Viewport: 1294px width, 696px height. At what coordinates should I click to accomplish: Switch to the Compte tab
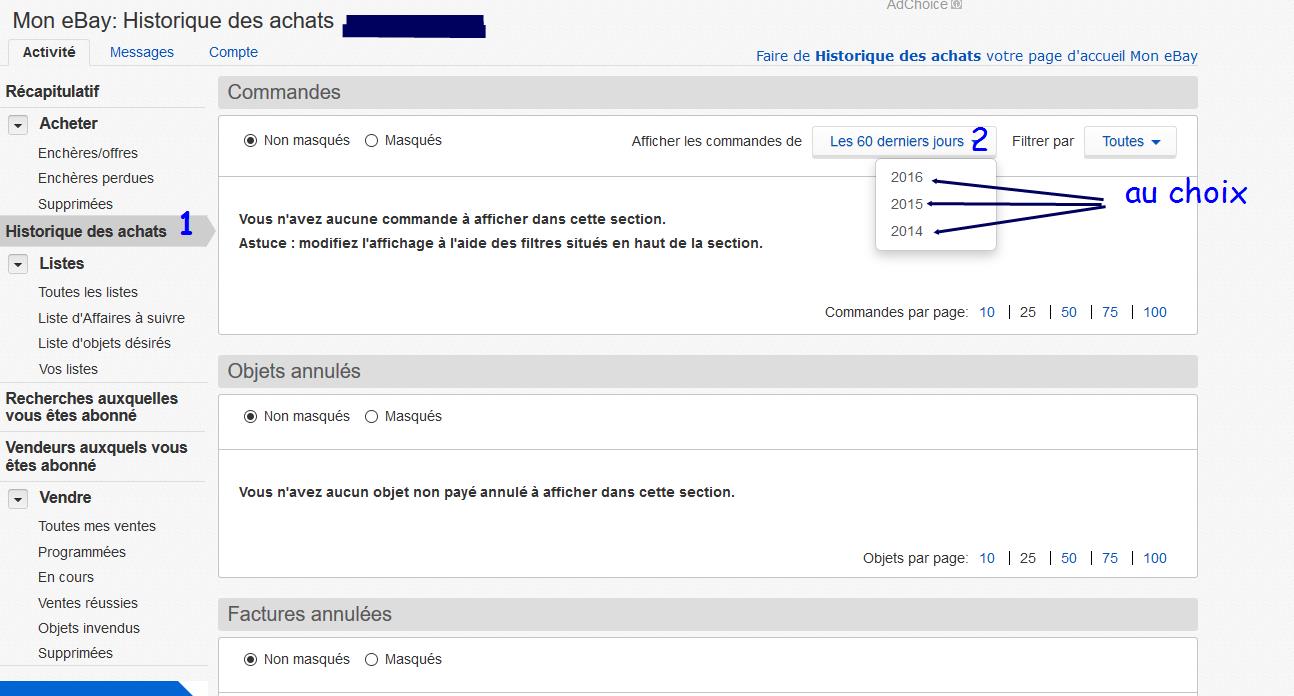point(233,52)
